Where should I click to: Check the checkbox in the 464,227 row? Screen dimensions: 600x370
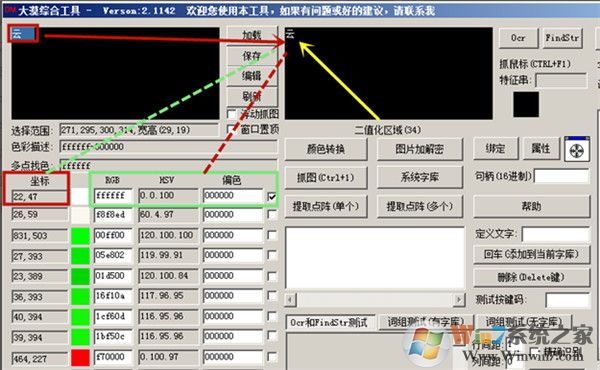click(x=272, y=357)
